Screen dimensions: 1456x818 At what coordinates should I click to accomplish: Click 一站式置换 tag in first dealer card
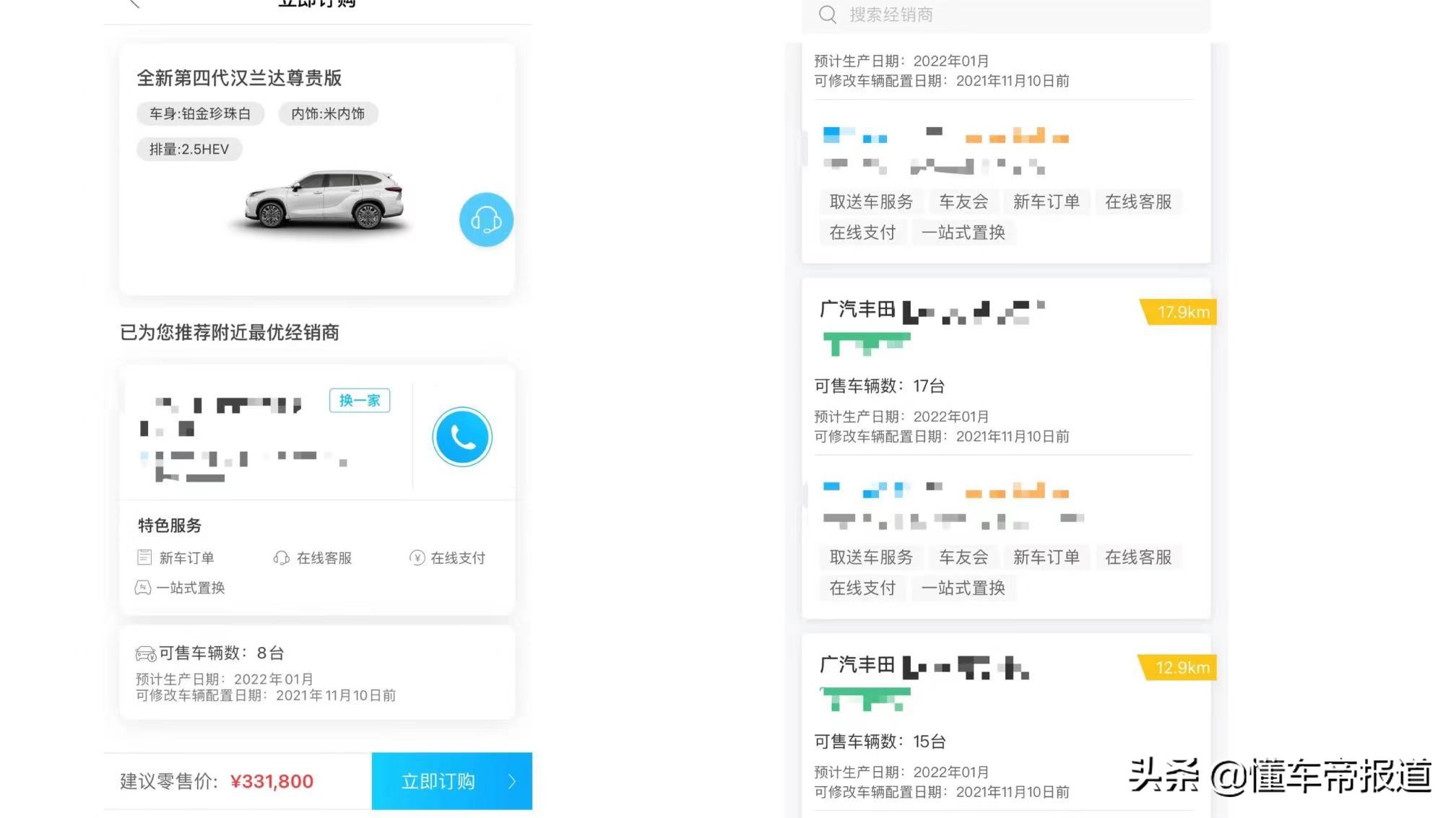tap(963, 232)
